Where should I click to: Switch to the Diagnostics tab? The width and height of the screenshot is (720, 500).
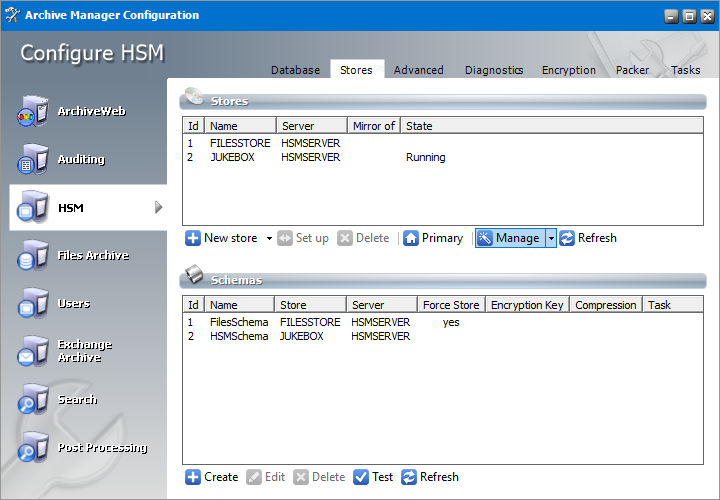[x=493, y=70]
